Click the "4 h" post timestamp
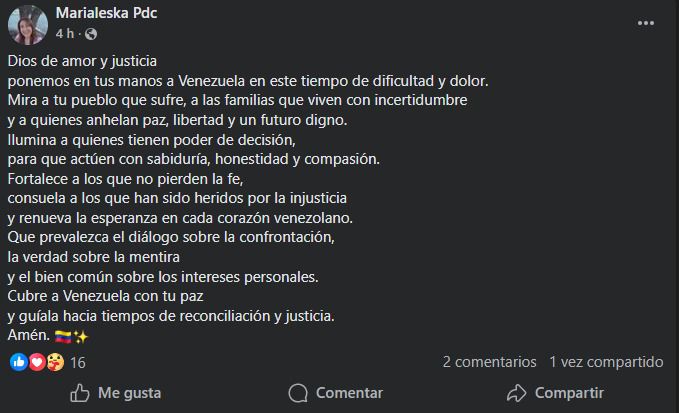This screenshot has height=413, width=679. (64, 33)
